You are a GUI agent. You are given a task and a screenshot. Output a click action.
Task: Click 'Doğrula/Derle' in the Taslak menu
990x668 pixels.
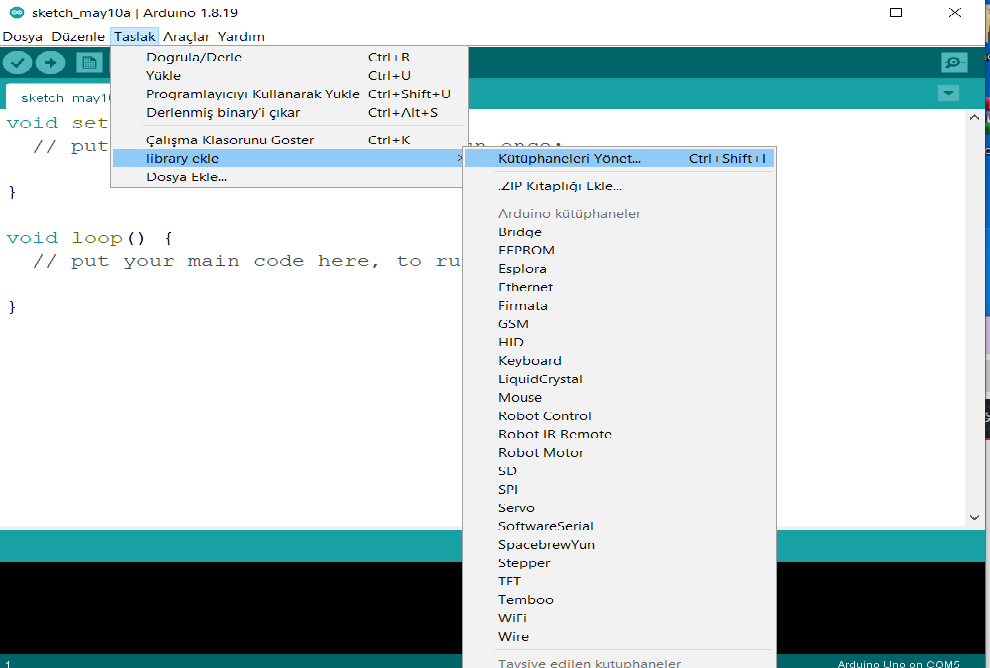(x=194, y=58)
